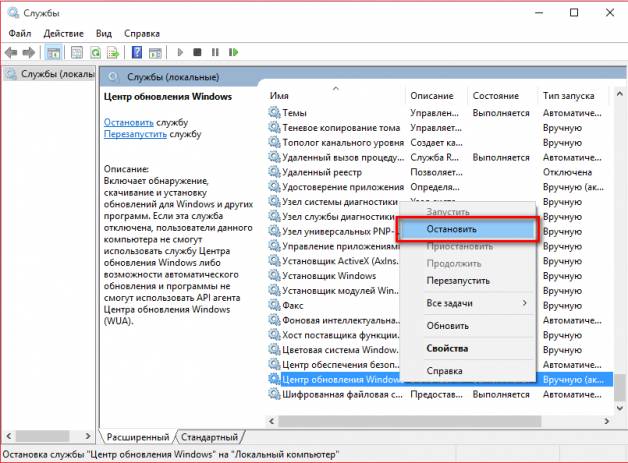
Task: Open the Файл menu
Action: pyautogui.click(x=20, y=34)
